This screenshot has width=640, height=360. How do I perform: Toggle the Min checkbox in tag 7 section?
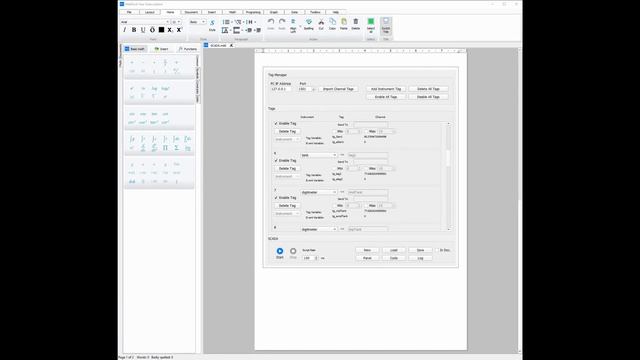point(334,206)
